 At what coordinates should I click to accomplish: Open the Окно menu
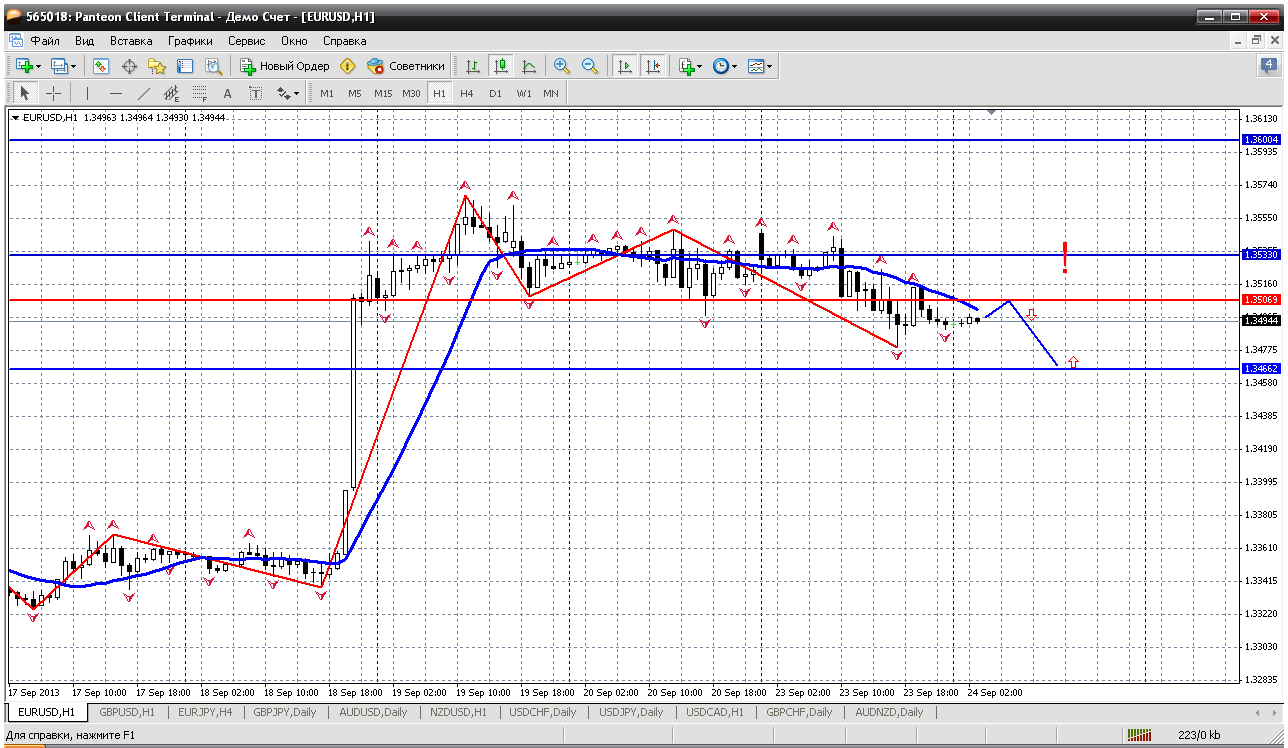(x=294, y=41)
